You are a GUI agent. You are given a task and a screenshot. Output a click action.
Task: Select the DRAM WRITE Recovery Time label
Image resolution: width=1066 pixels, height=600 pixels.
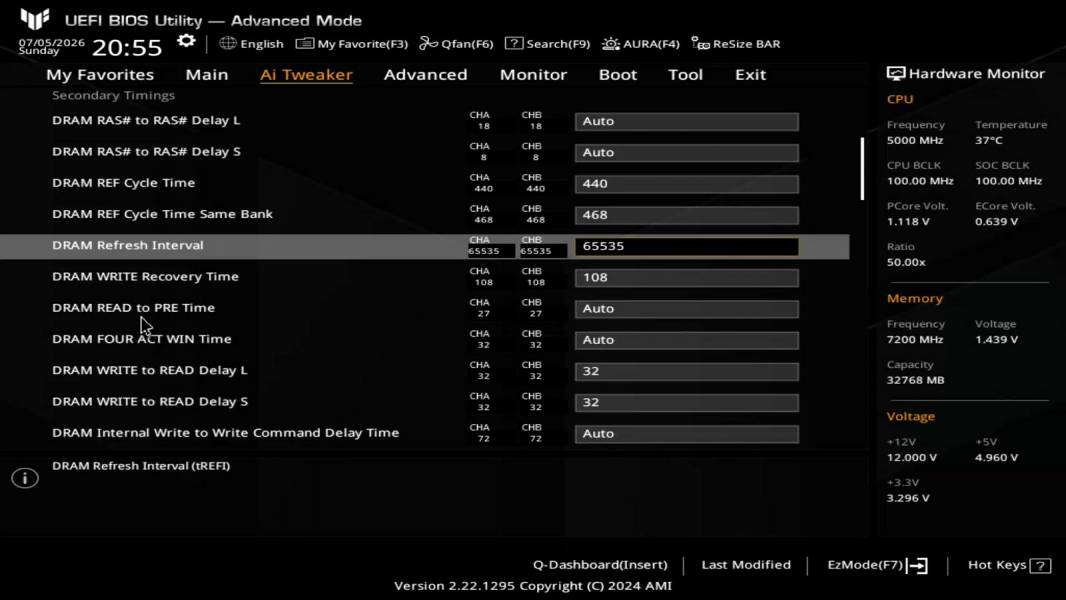[145, 277]
